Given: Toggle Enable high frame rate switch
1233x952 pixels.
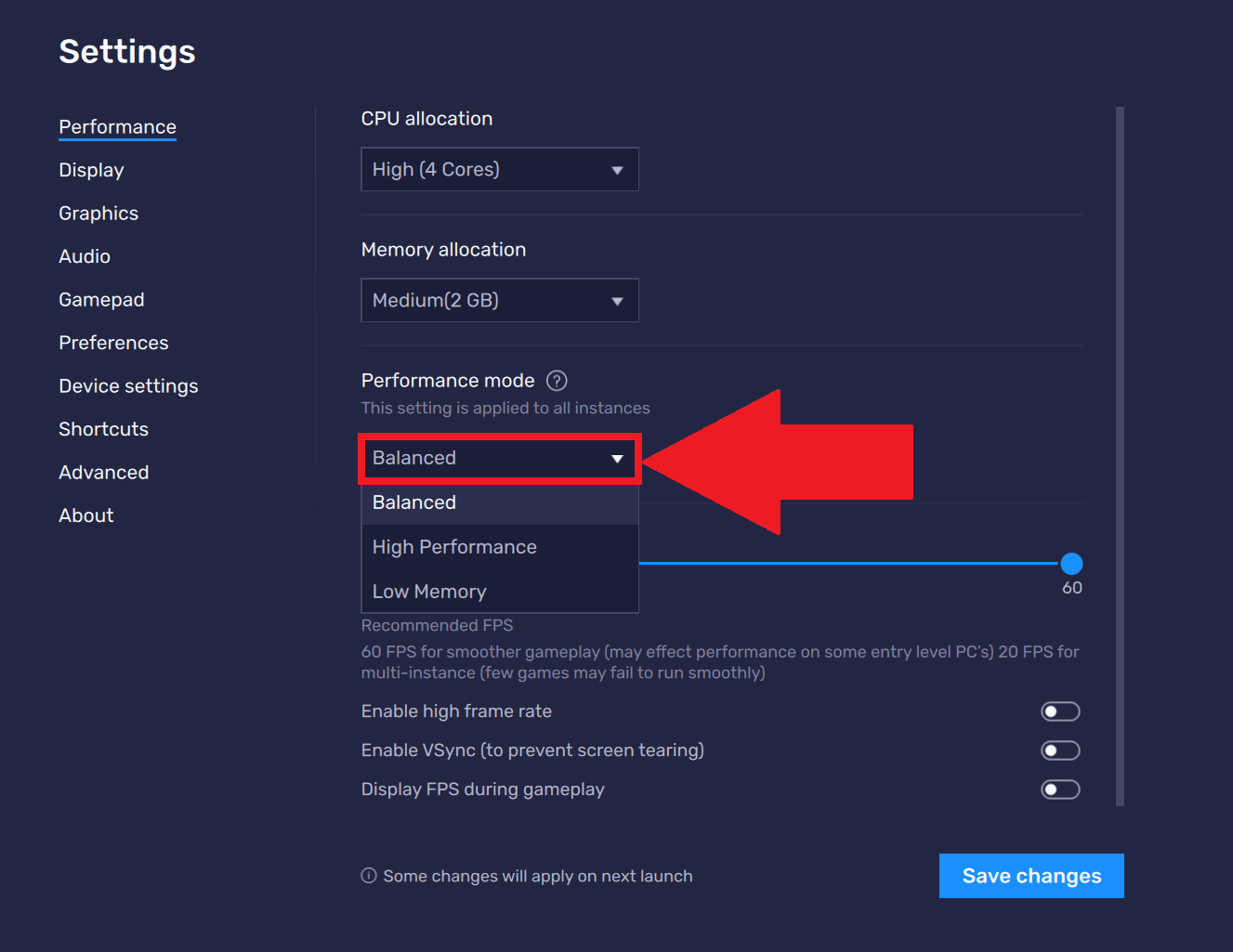Looking at the screenshot, I should click(1060, 711).
